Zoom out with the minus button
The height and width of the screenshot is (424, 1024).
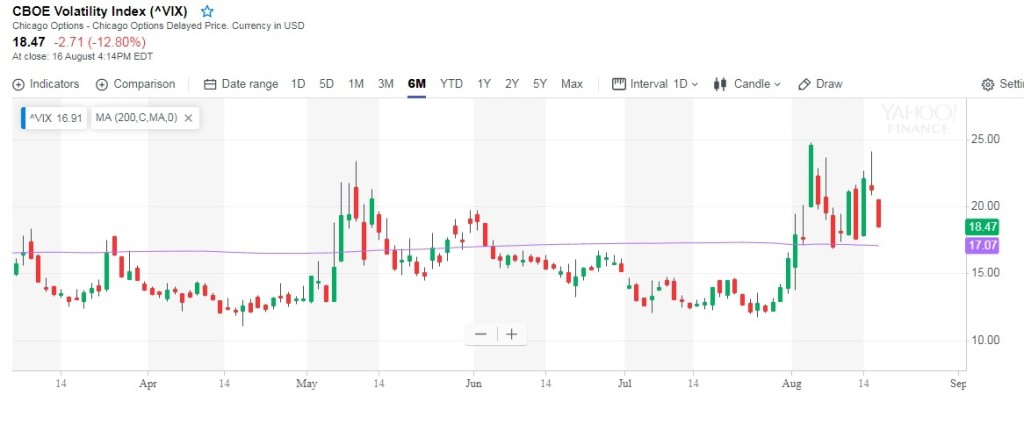point(481,334)
